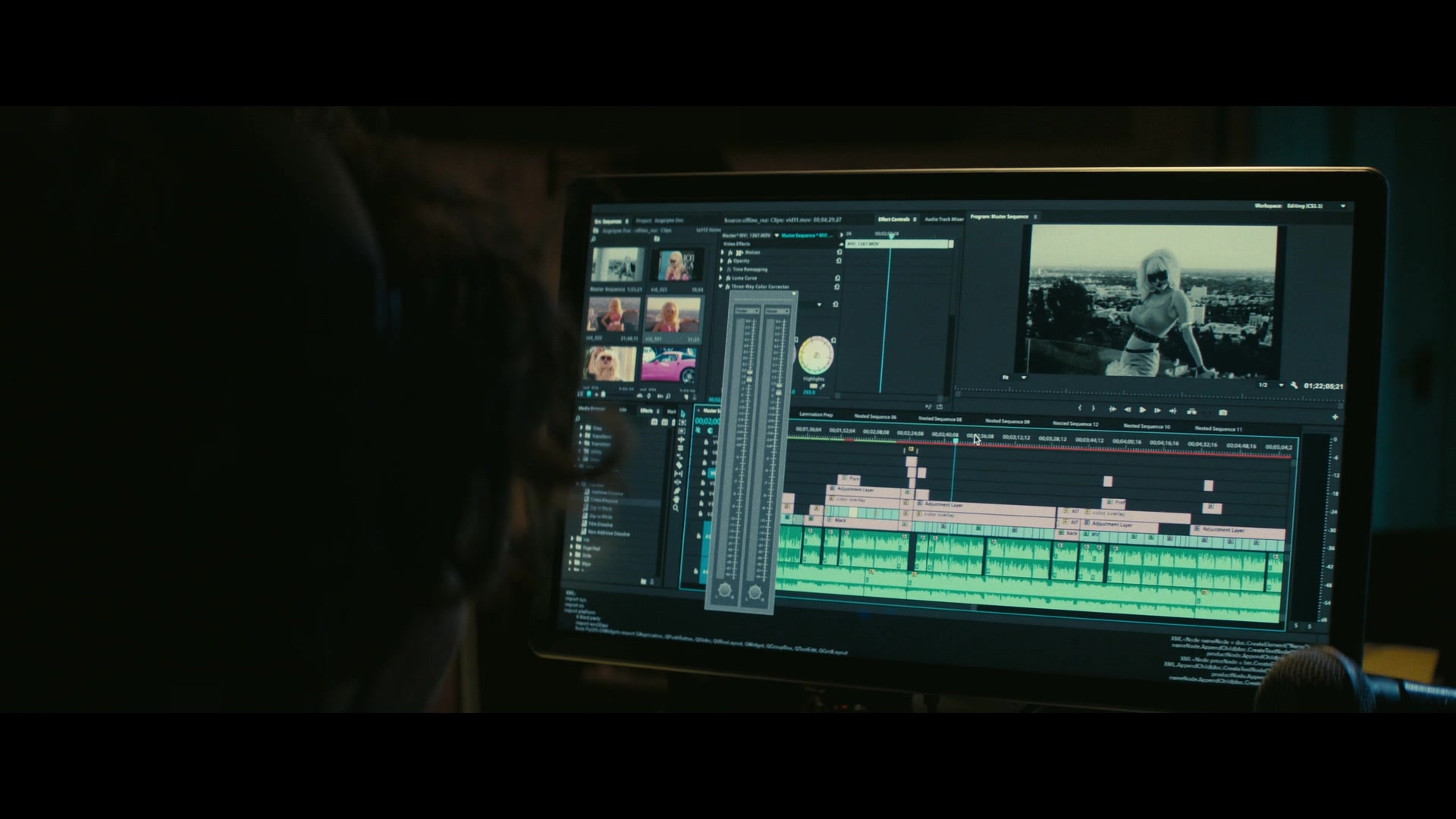Reset the Motion effect
This screenshot has width=1456, height=819.
click(x=839, y=252)
